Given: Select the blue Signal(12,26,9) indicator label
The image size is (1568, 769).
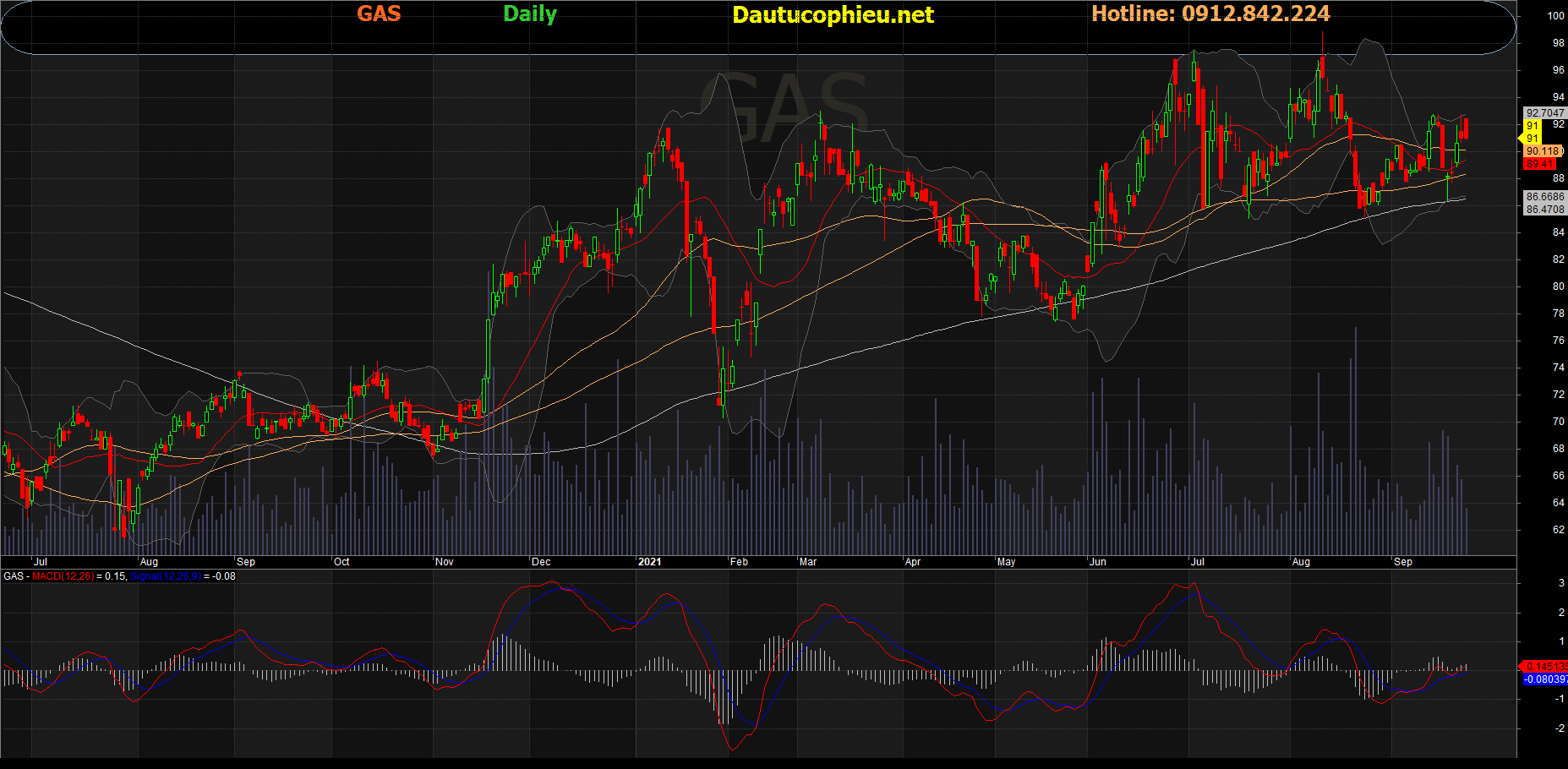Looking at the screenshot, I should tap(166, 576).
